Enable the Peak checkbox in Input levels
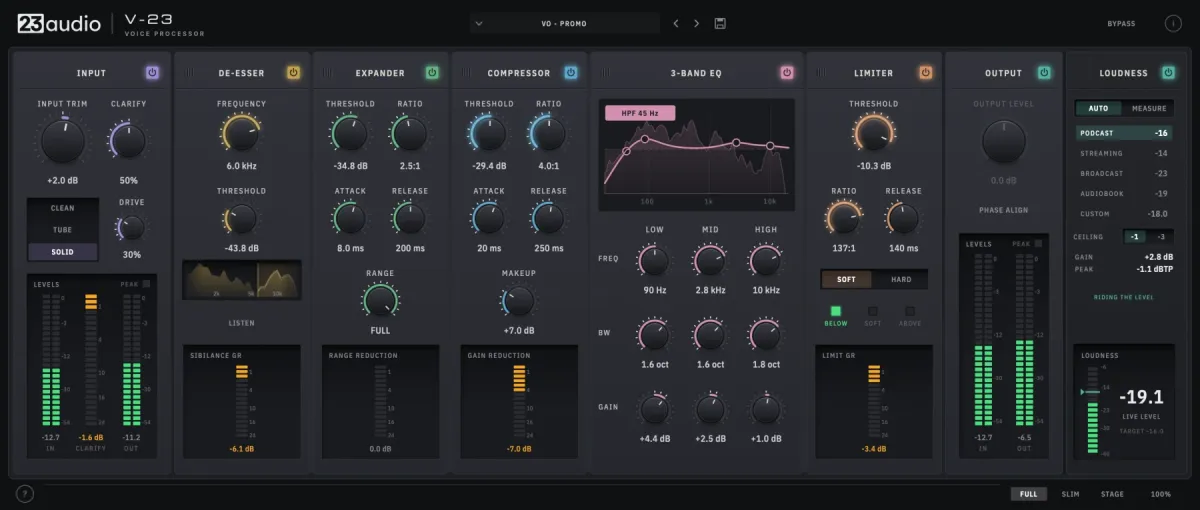 (x=147, y=284)
